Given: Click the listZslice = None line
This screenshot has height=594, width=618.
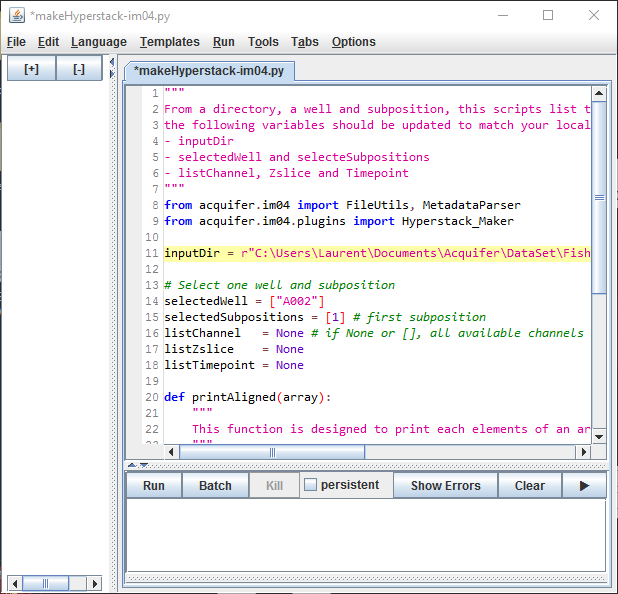Looking at the screenshot, I should [234, 349].
